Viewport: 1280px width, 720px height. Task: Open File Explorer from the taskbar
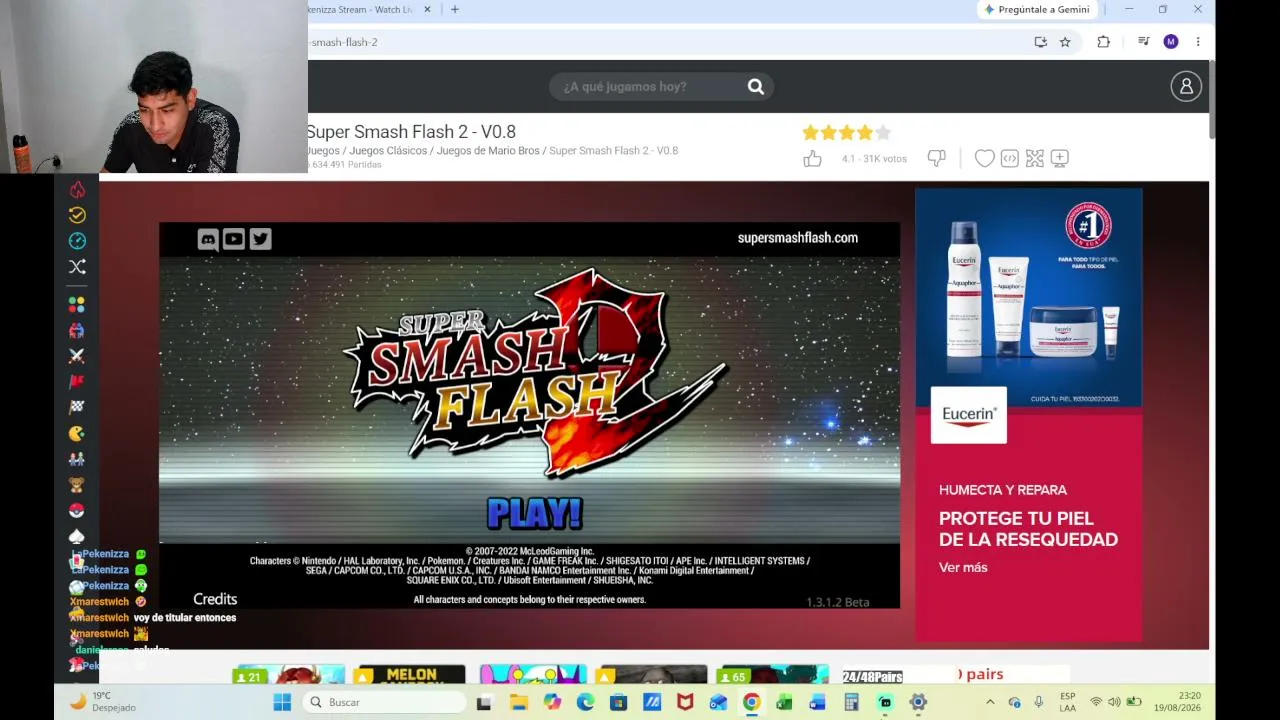click(x=518, y=702)
